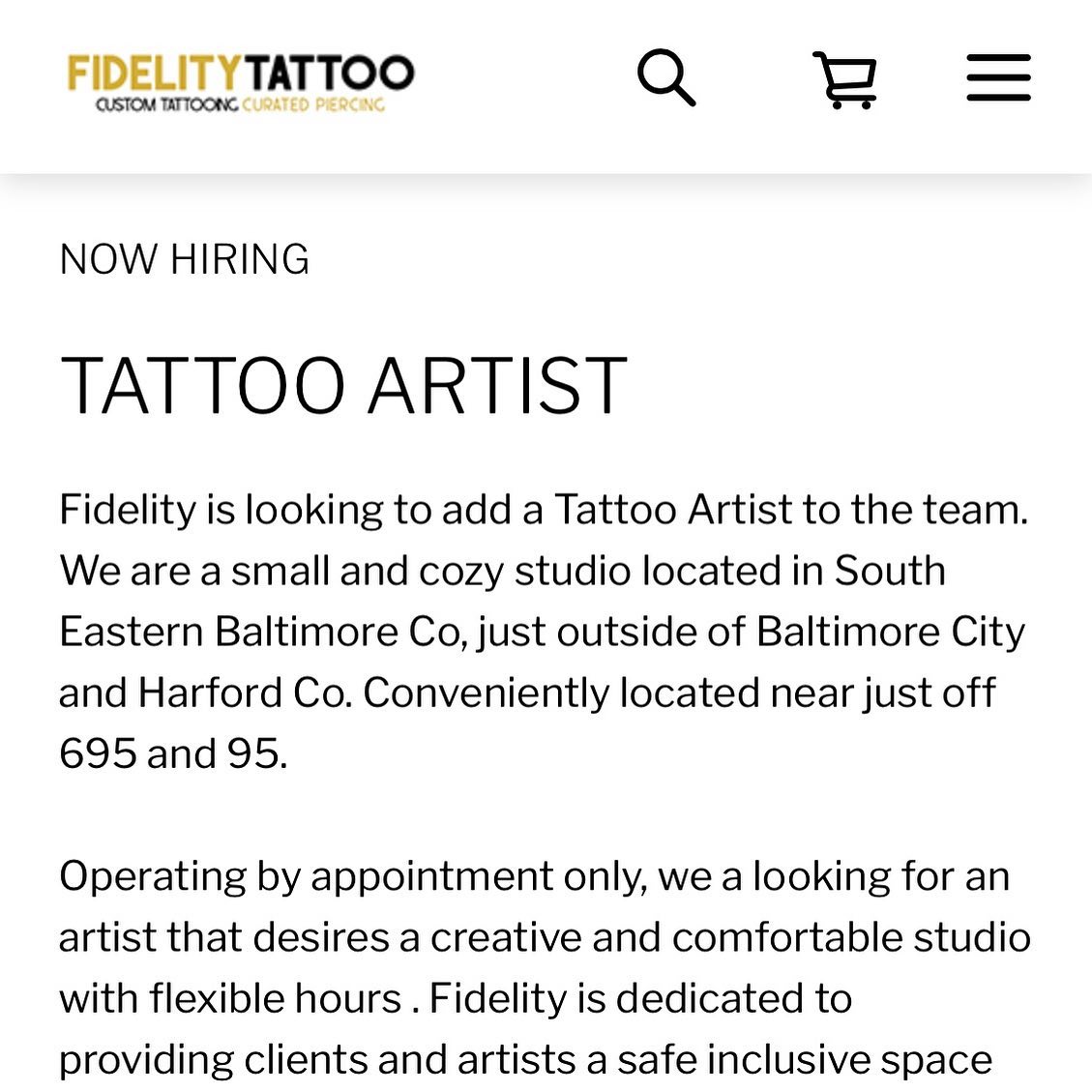The width and height of the screenshot is (1092, 1092).
Task: Click the TATTOO ARTIST heading
Action: (343, 385)
